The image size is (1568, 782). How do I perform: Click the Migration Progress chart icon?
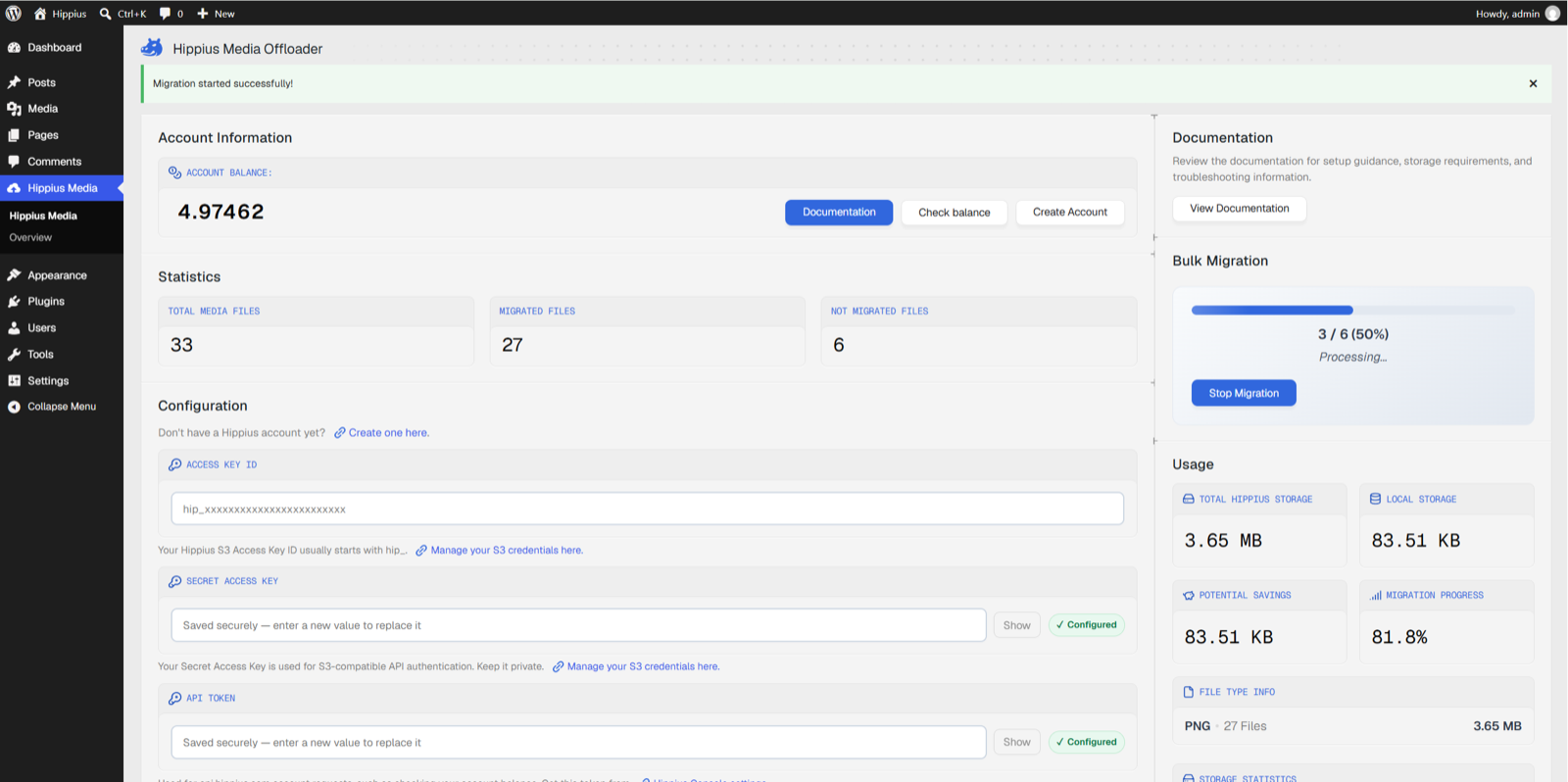1376,595
